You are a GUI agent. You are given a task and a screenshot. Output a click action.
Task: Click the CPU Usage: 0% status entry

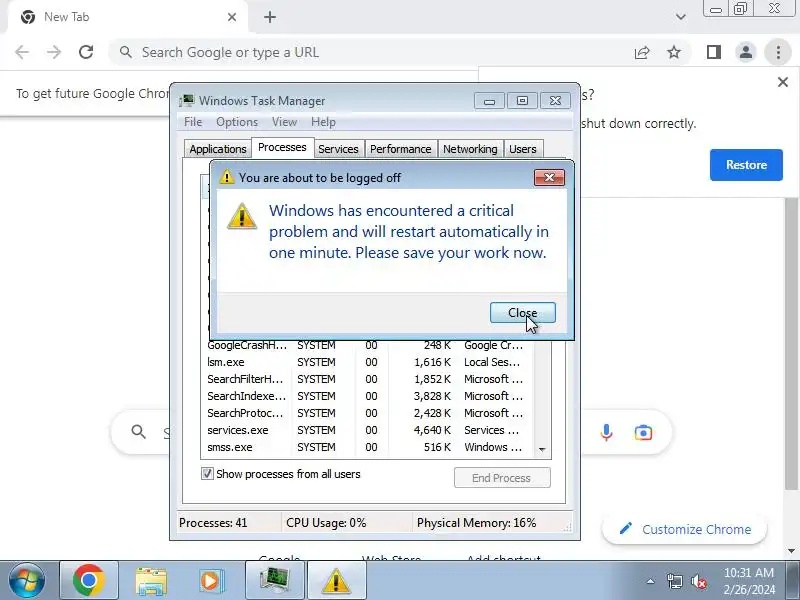pos(326,523)
